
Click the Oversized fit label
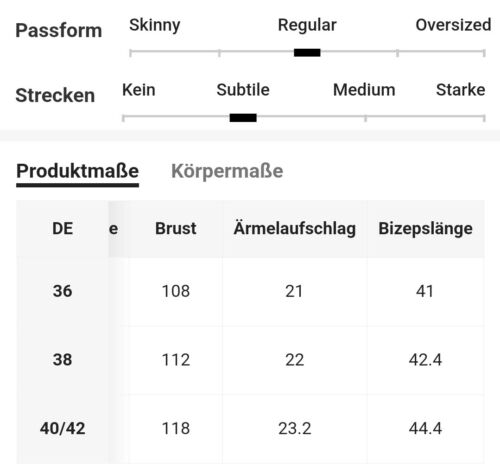click(453, 25)
